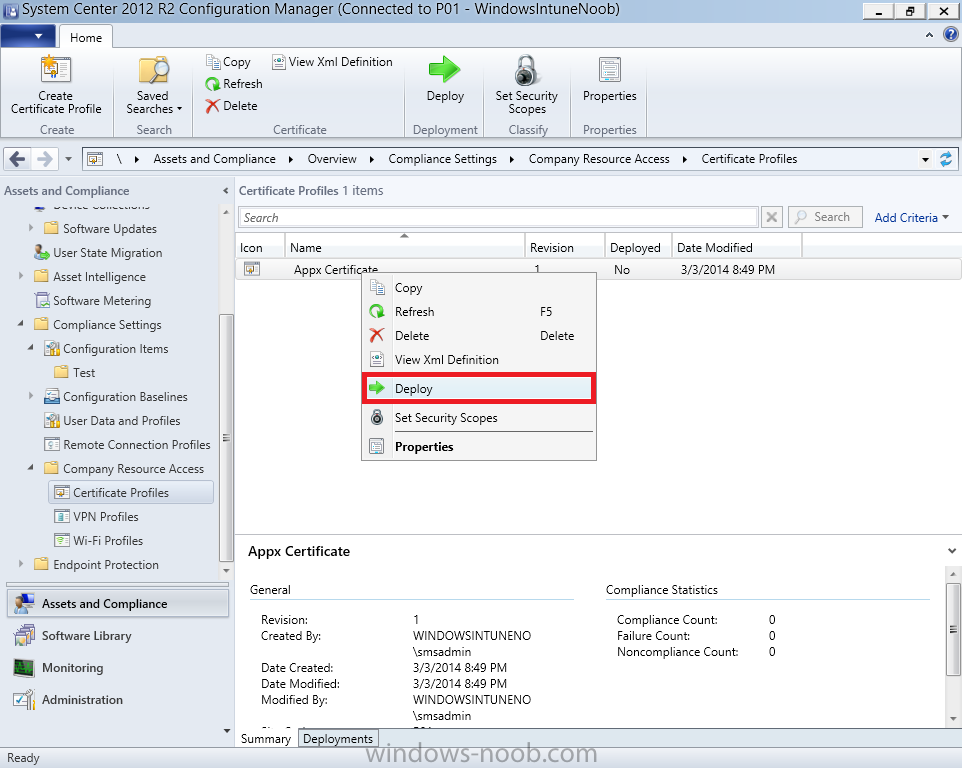Switch to the Software Library workspace
Image resolution: width=962 pixels, height=768 pixels.
pos(118,636)
